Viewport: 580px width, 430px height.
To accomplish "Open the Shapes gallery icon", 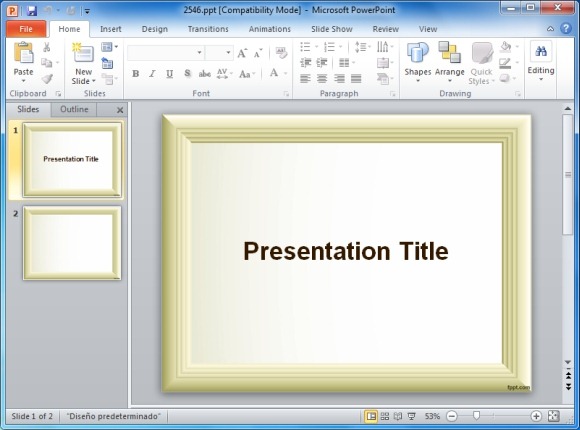I will click(x=418, y=53).
